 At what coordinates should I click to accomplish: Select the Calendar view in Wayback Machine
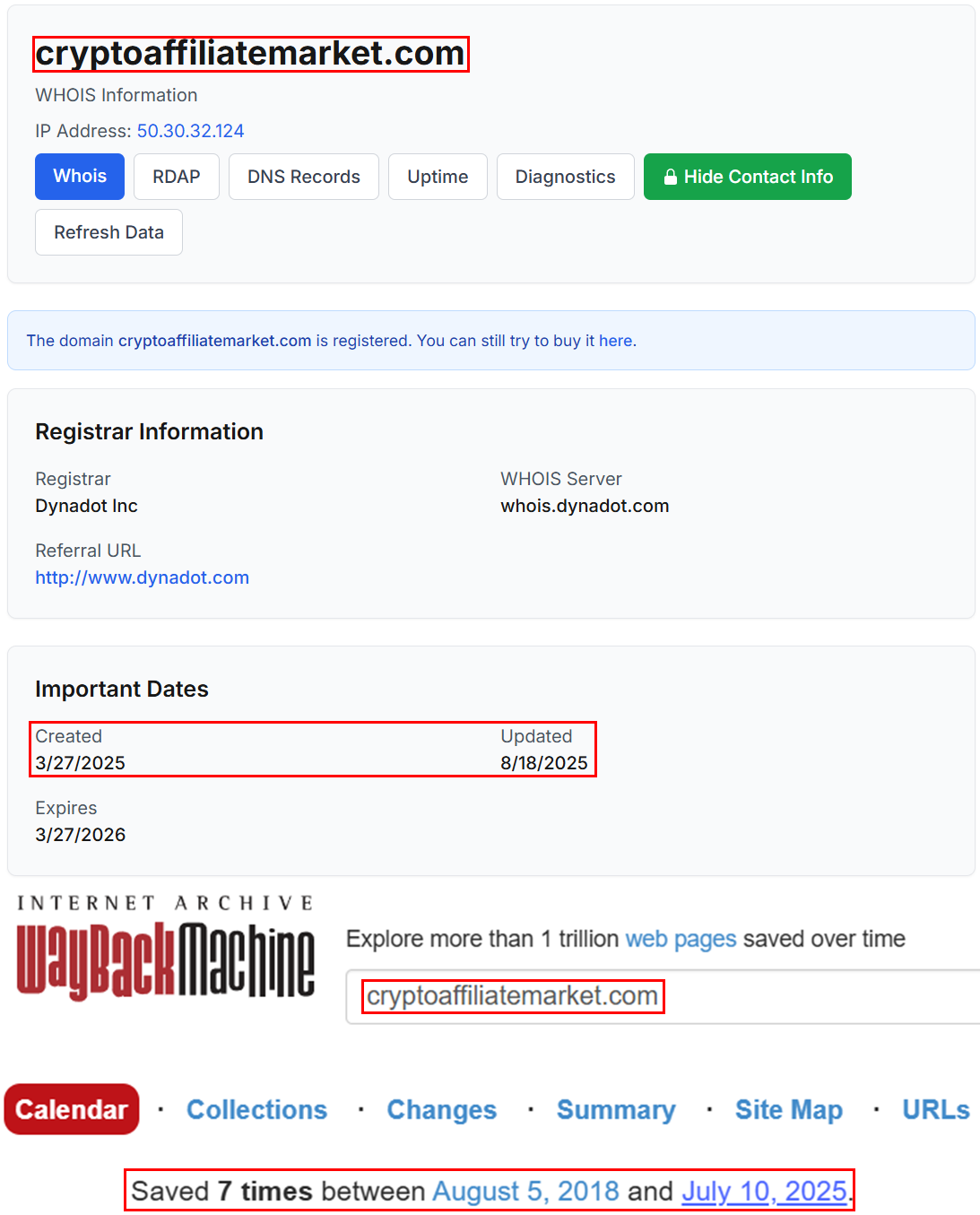[71, 1109]
